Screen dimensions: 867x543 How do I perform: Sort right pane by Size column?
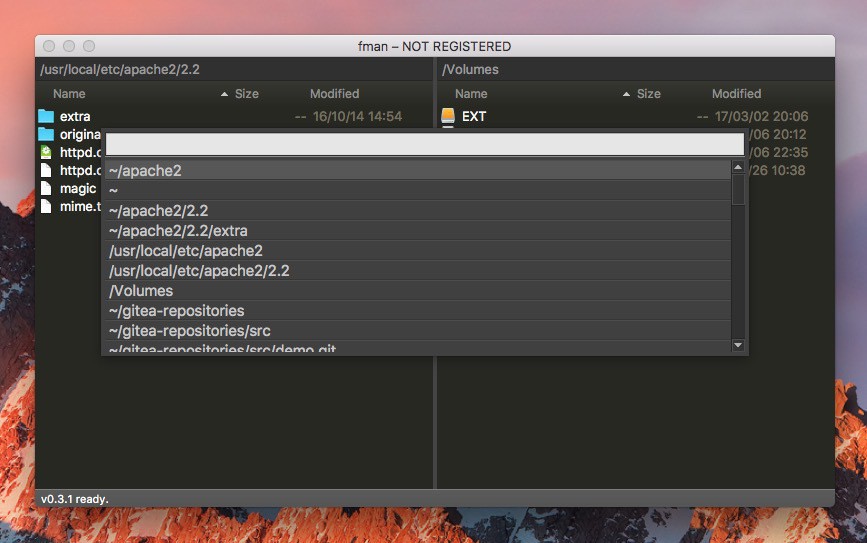point(649,94)
